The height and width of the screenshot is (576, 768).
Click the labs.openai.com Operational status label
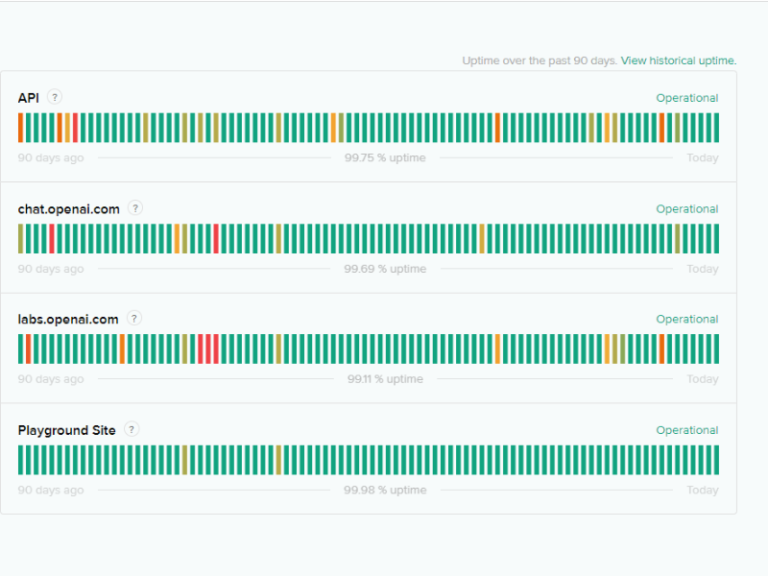687,319
